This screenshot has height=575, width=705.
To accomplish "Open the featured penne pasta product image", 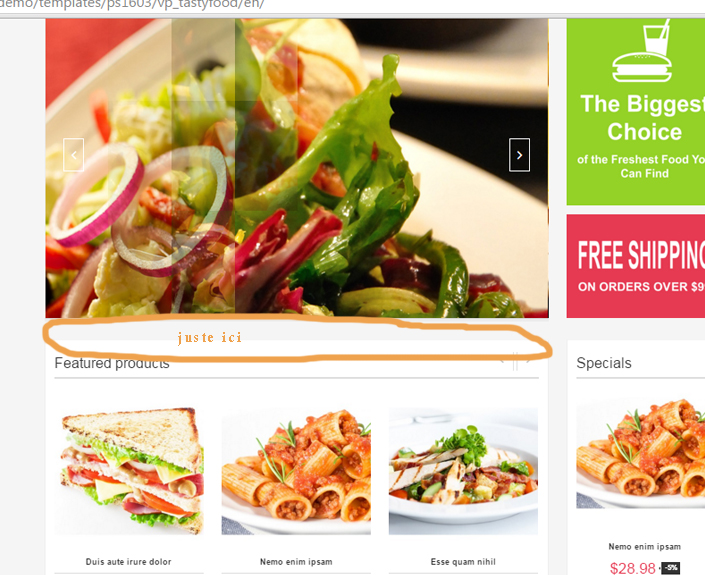I will pyautogui.click(x=296, y=471).
